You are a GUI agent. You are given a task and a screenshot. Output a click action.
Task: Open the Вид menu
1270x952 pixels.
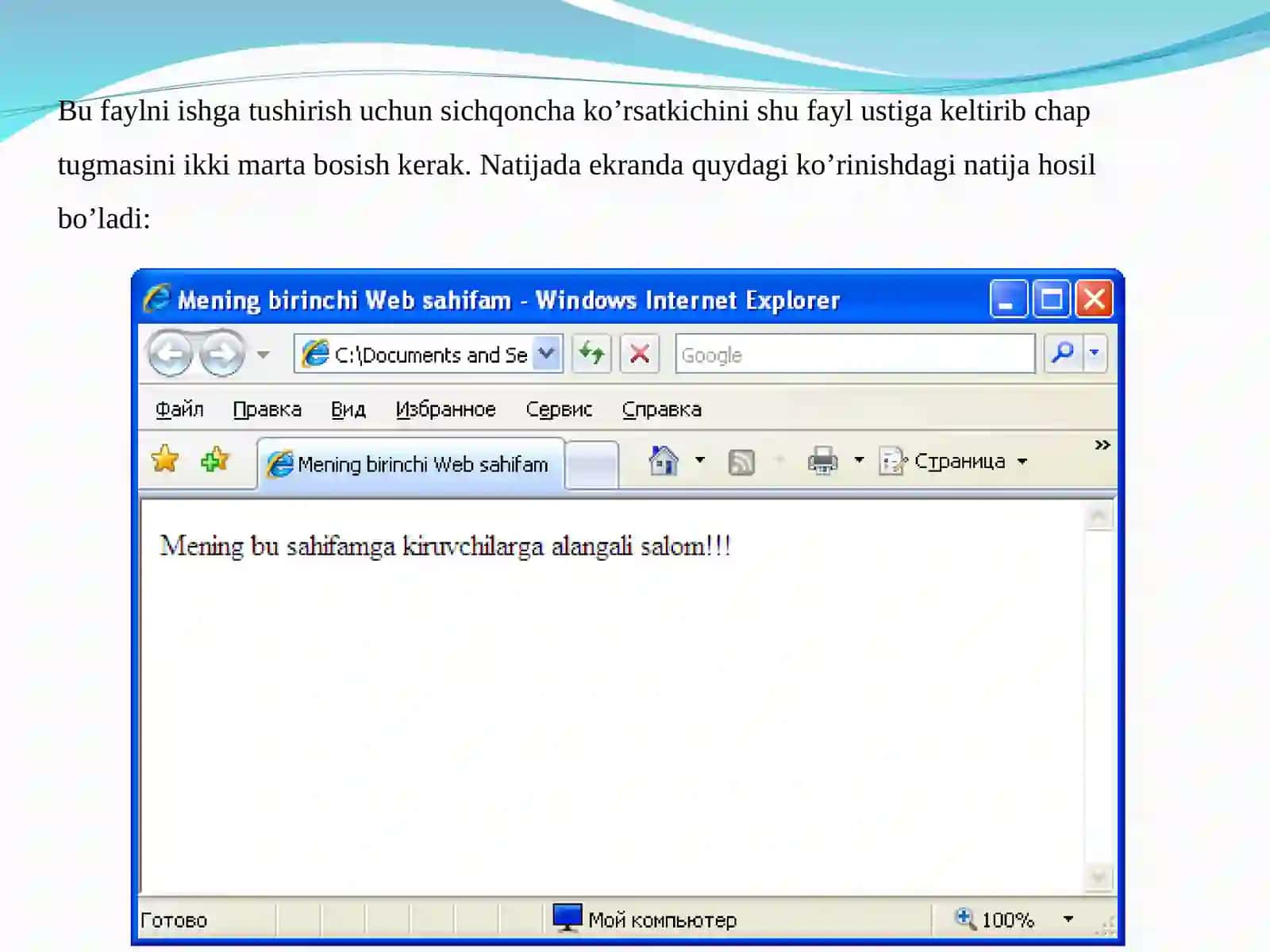click(x=348, y=409)
